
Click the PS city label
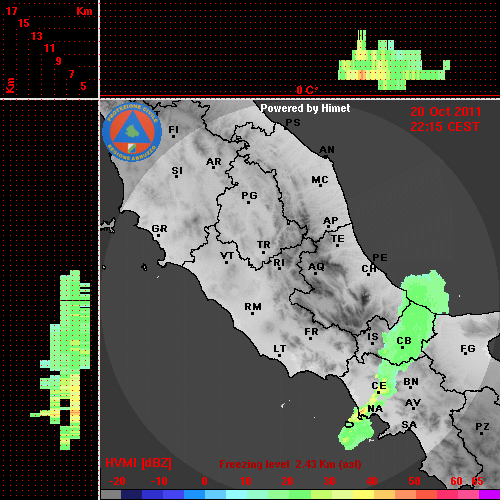(293, 123)
